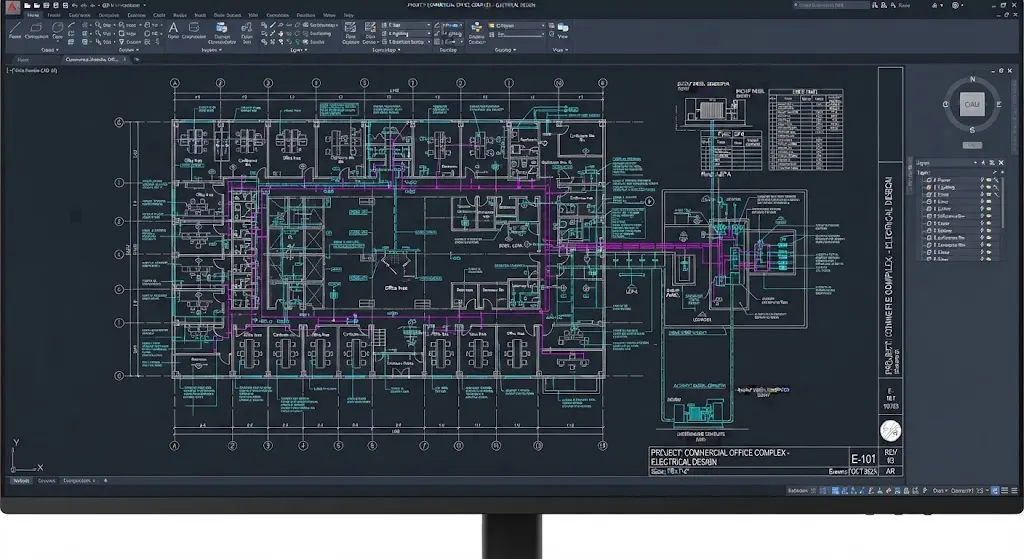Viewport: 1024px width, 559px height.
Task: Open the WCS dropdown below ViewCube
Action: [972, 145]
